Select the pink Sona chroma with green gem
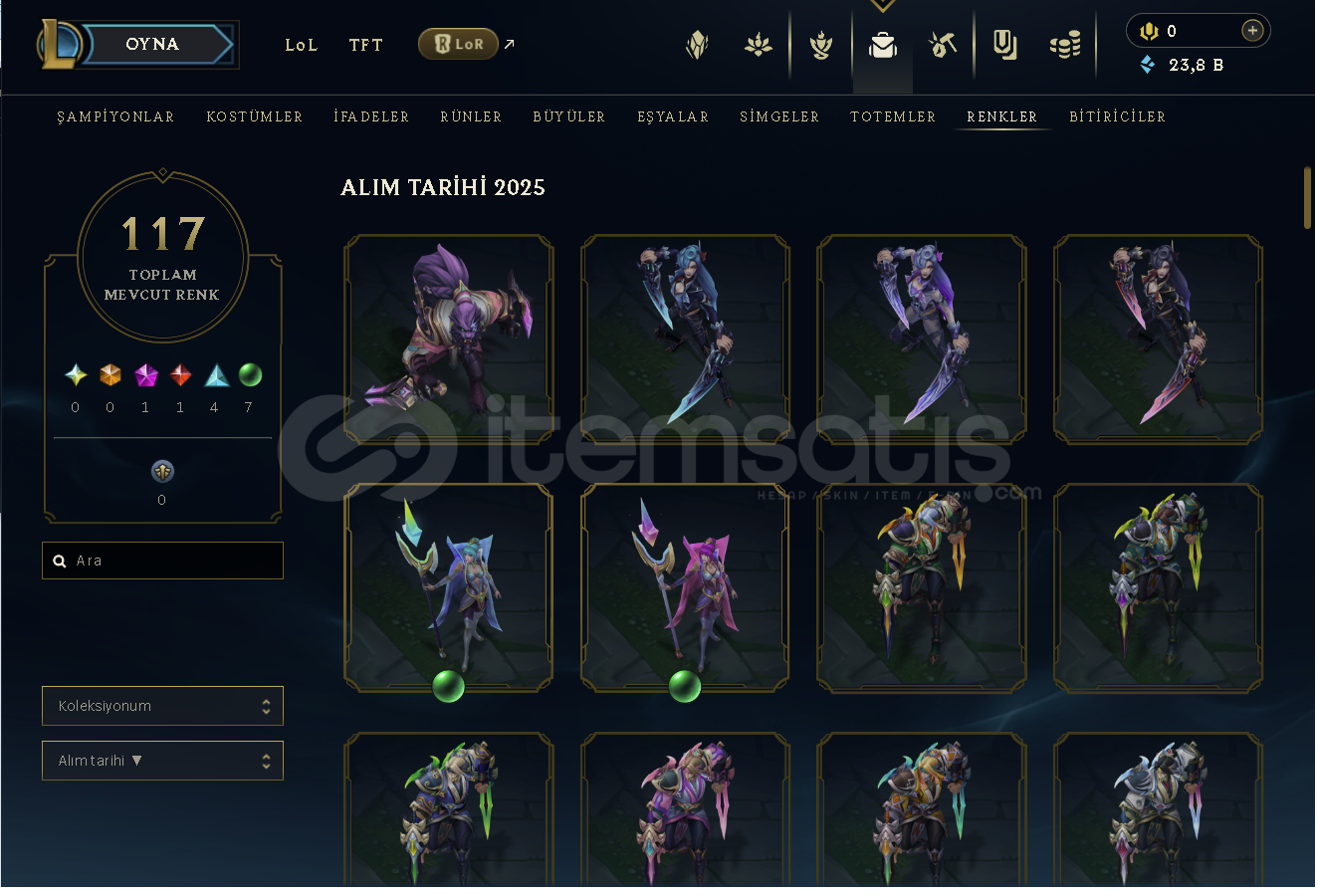Image resolution: width=1318 pixels, height=896 pixels. 685,588
